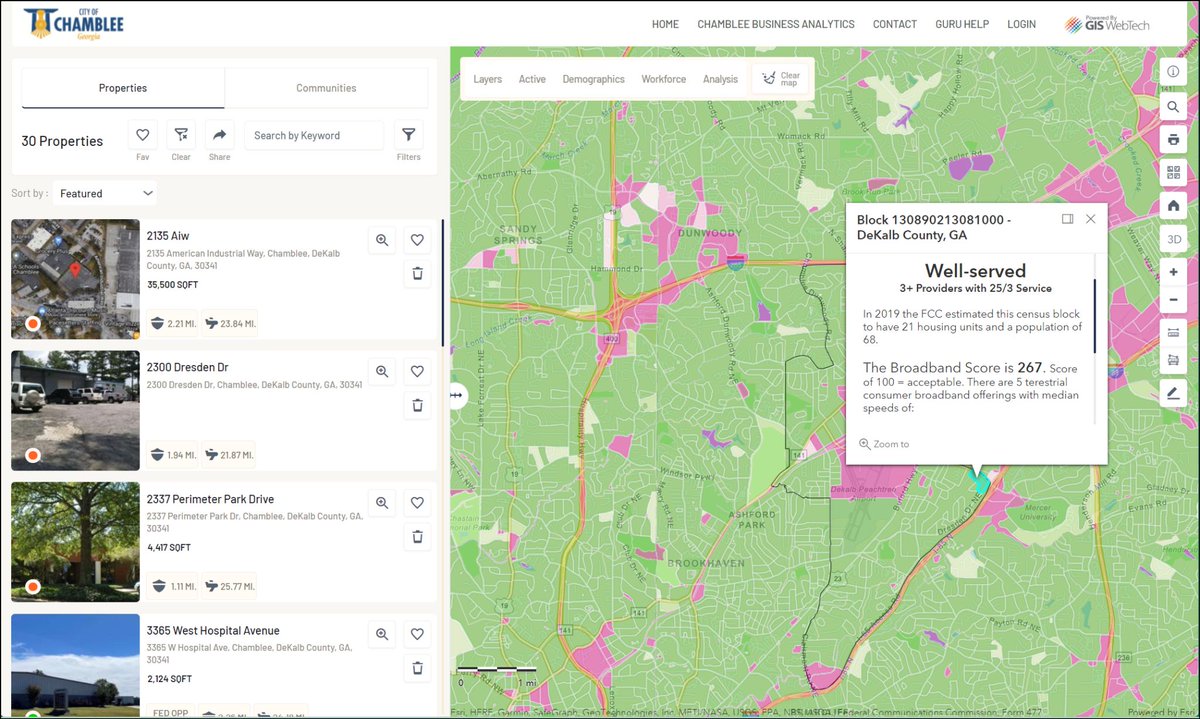
Task: Expand the Layers menu on the map
Action: 487,78
